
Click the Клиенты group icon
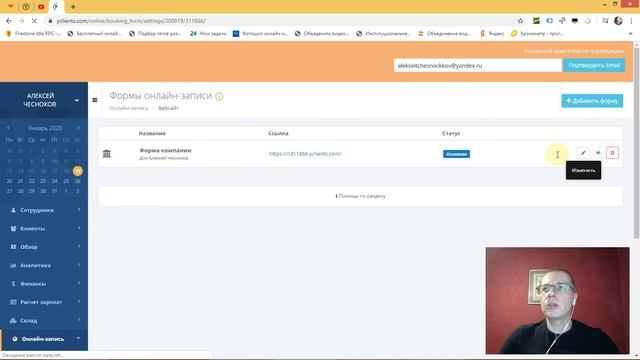[13, 229]
